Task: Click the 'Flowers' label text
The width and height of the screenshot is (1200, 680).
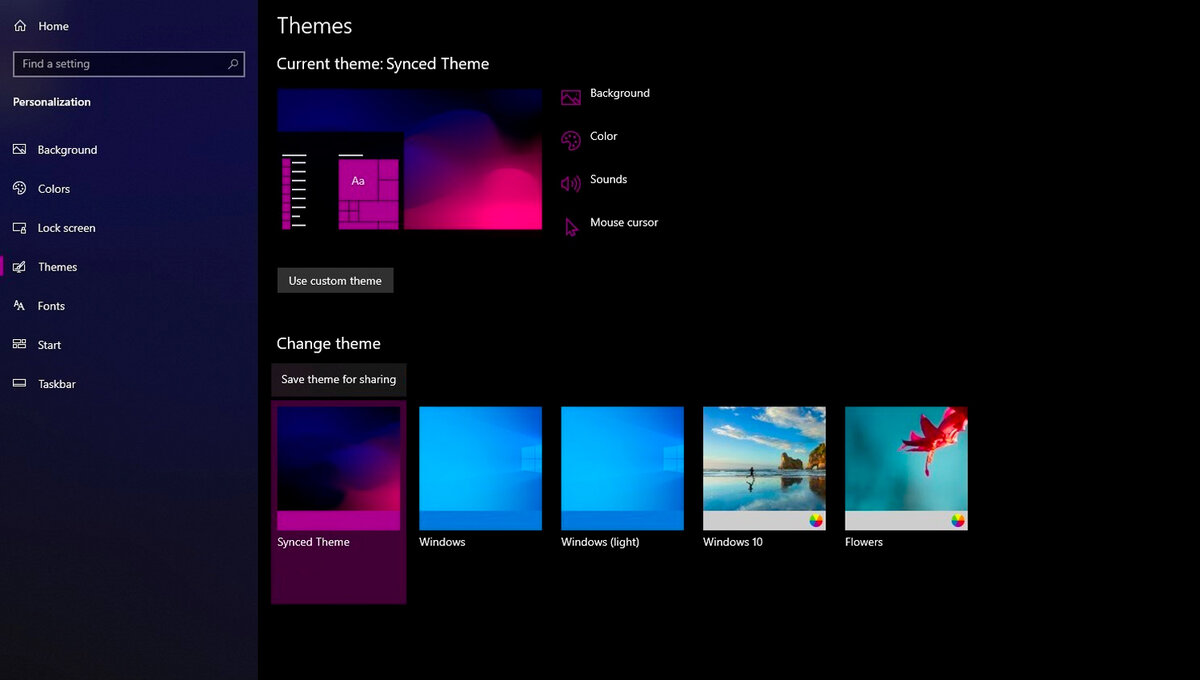Action: (864, 542)
